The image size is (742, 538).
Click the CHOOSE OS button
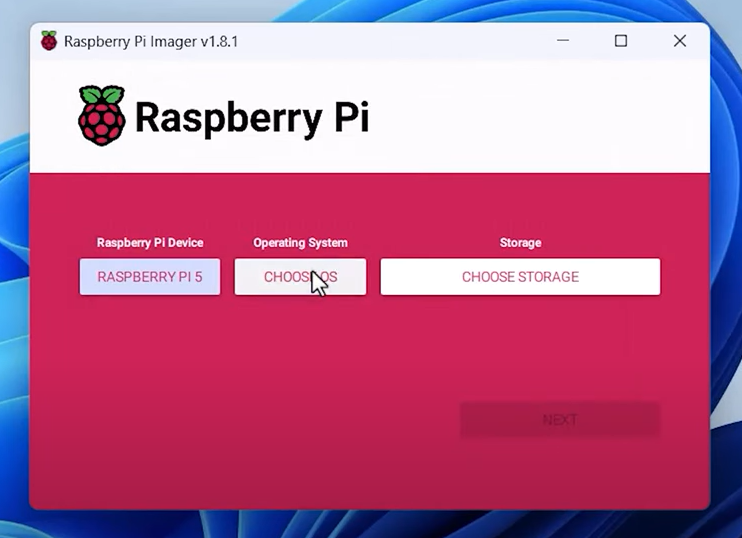click(300, 277)
